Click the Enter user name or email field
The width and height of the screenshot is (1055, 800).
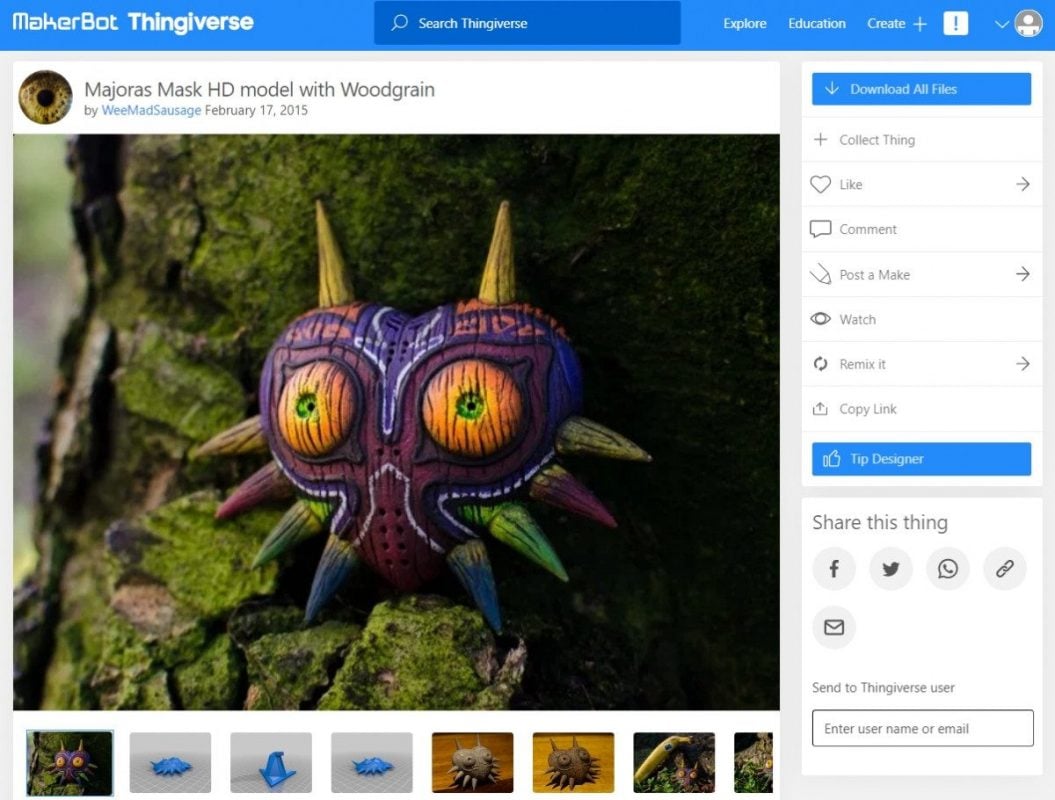coord(922,728)
